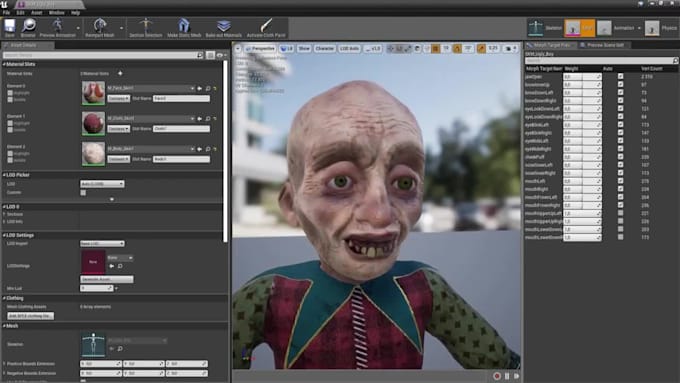Toggle details view options eye icon
Image resolution: width=680 pixels, height=383 pixels.
pyautogui.click(x=220, y=55)
